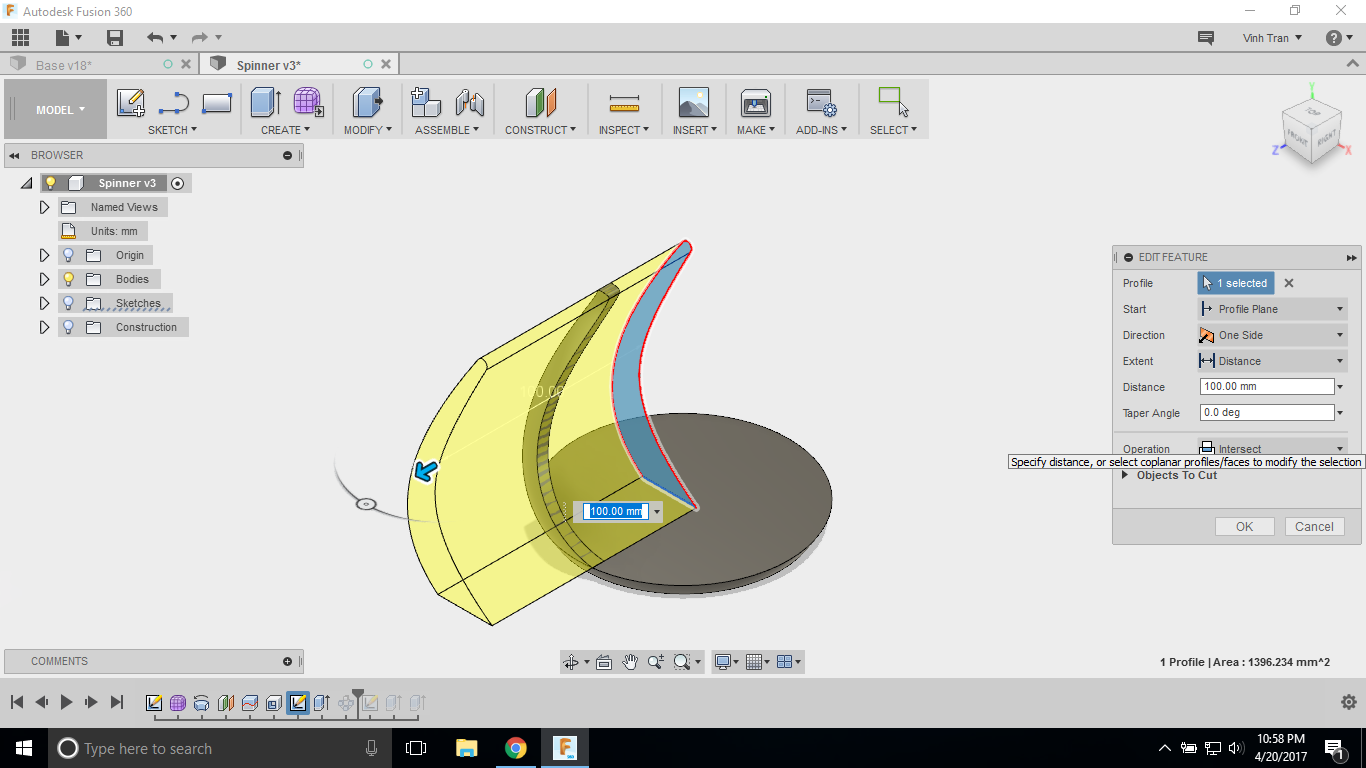The image size is (1366, 768).
Task: Click the '1 selected' profile button
Action: pos(1236,283)
